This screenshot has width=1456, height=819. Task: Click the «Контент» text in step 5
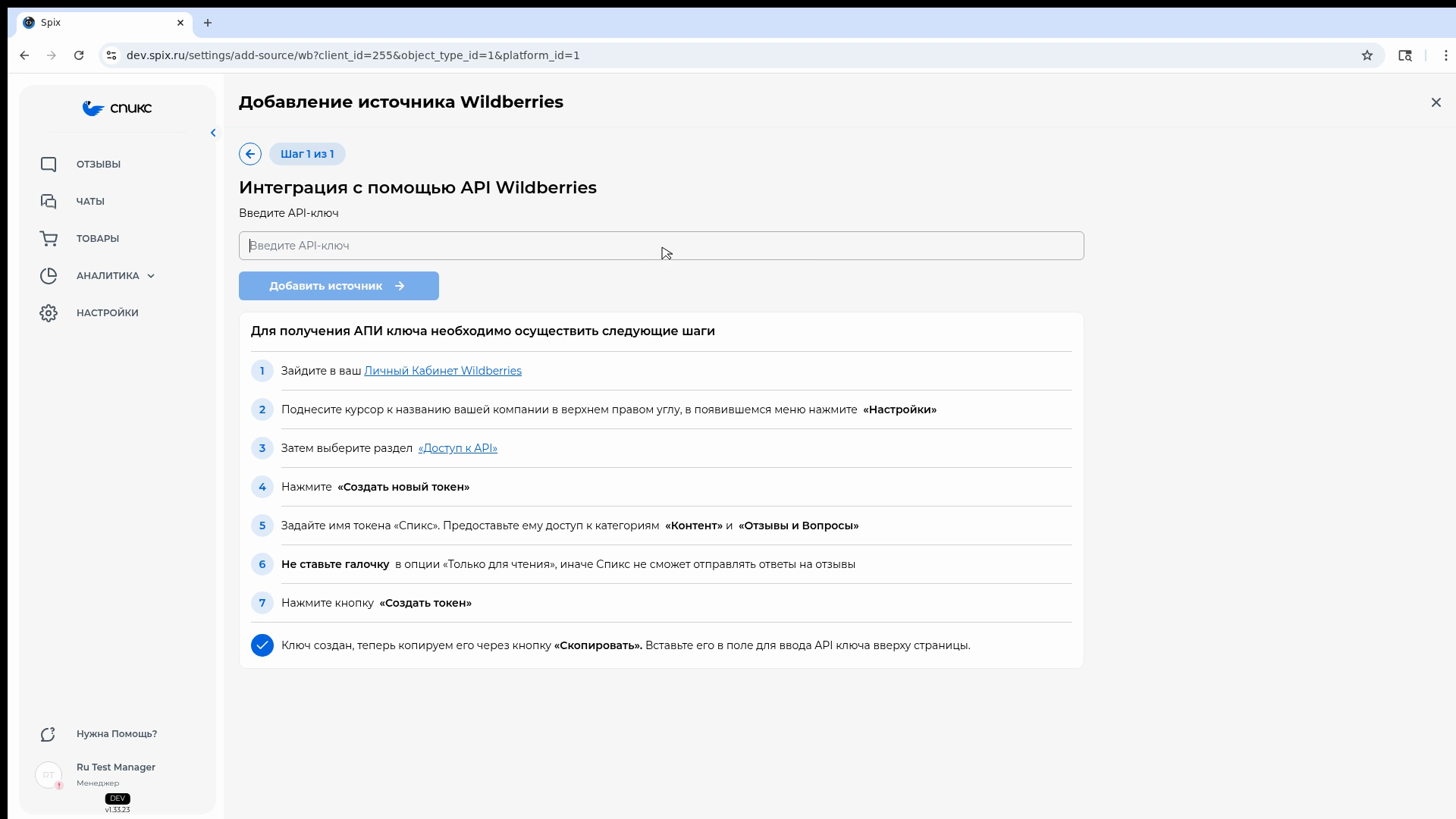pos(694,526)
